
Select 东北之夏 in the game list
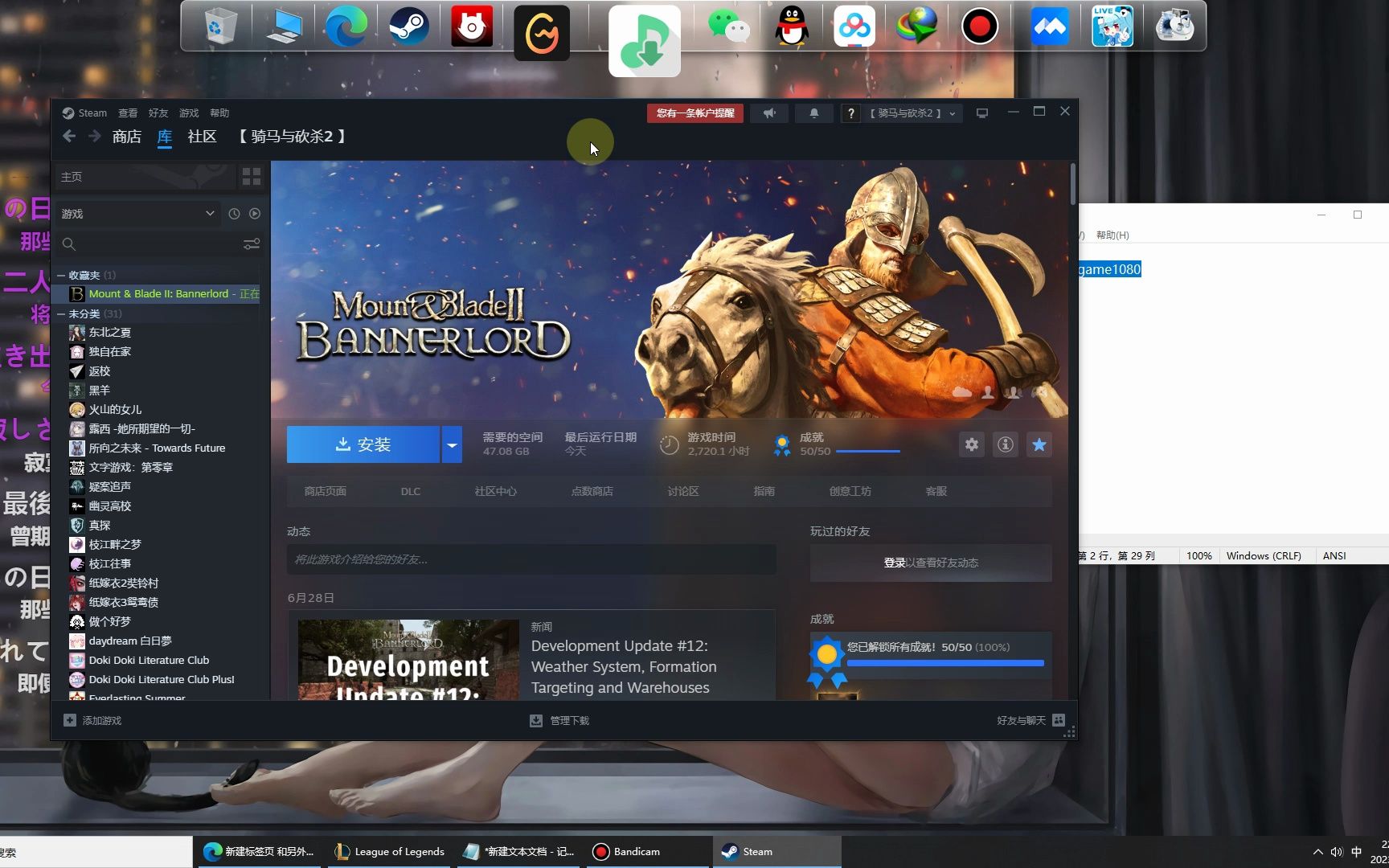tap(109, 333)
